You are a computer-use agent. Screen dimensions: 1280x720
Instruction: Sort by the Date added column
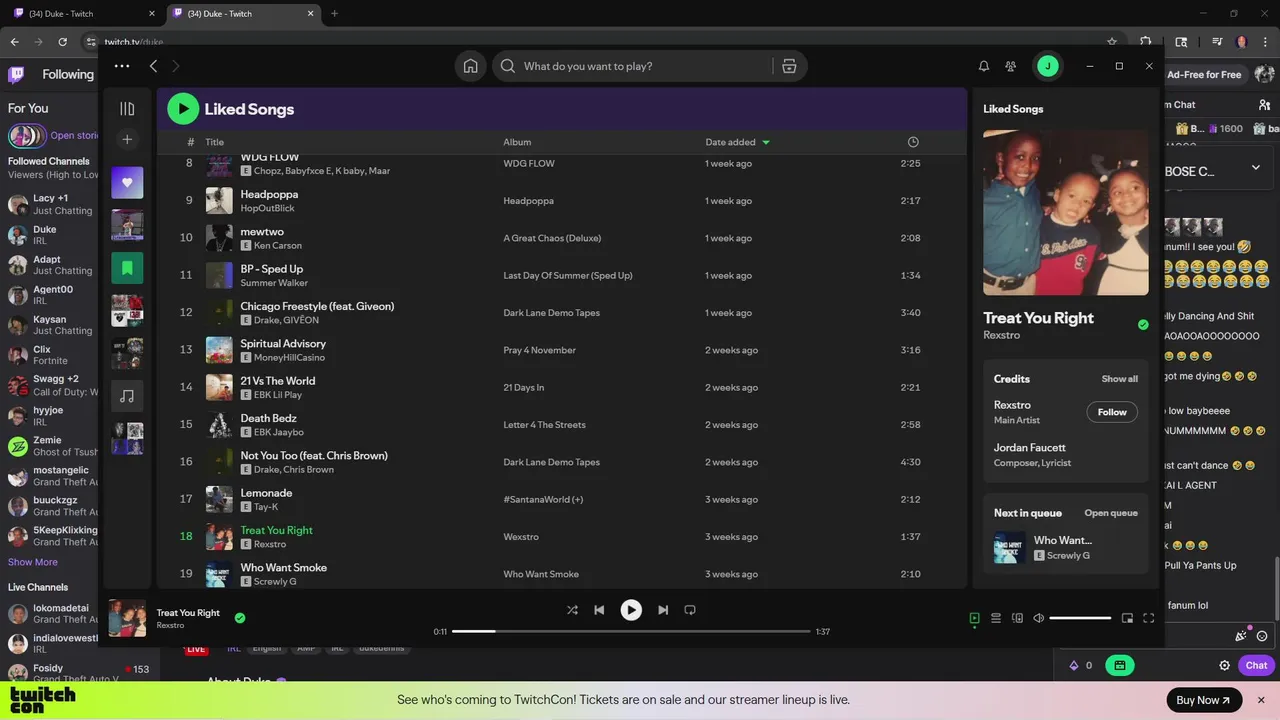pos(738,142)
